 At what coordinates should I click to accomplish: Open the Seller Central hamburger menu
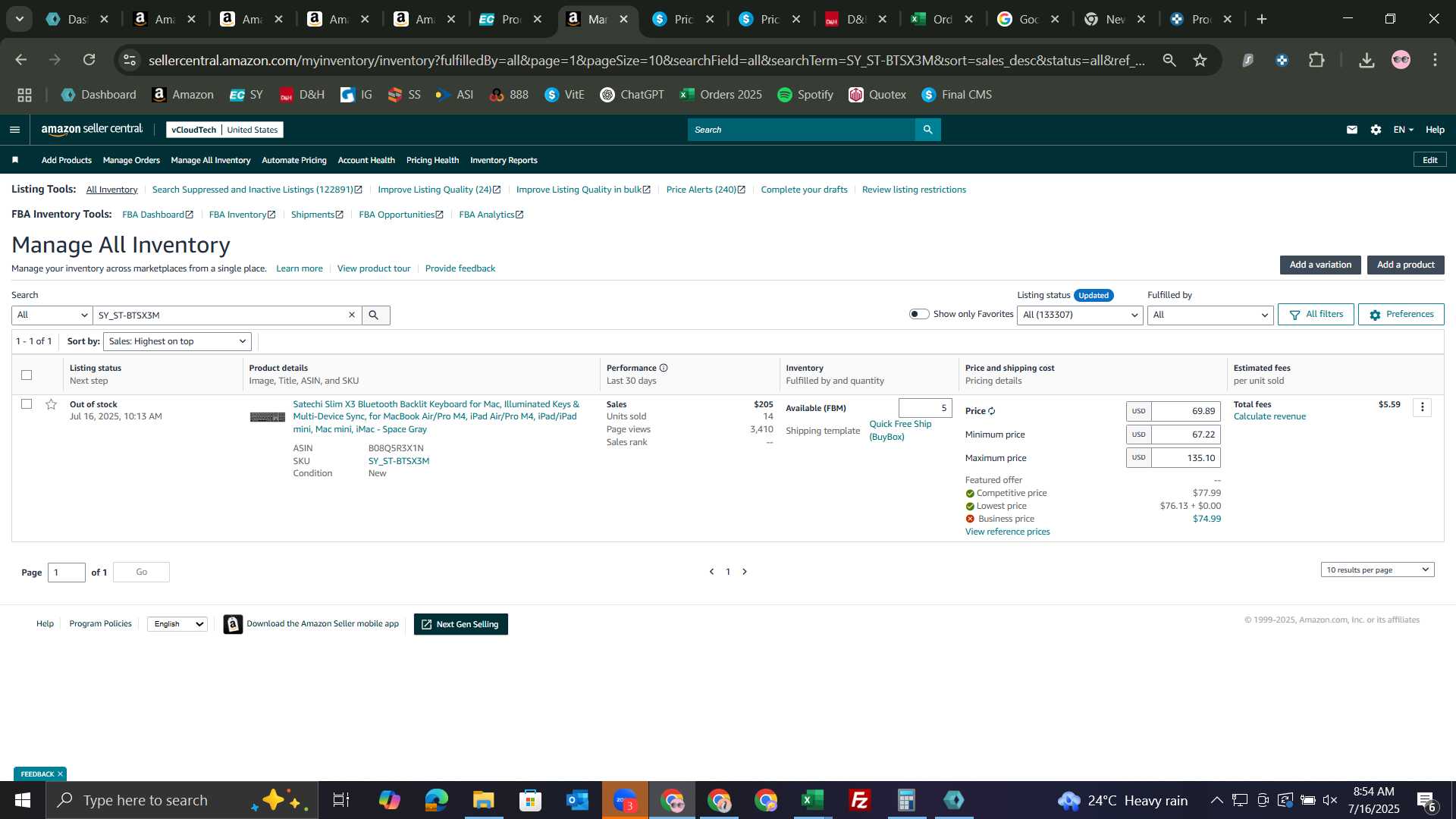pyautogui.click(x=14, y=130)
